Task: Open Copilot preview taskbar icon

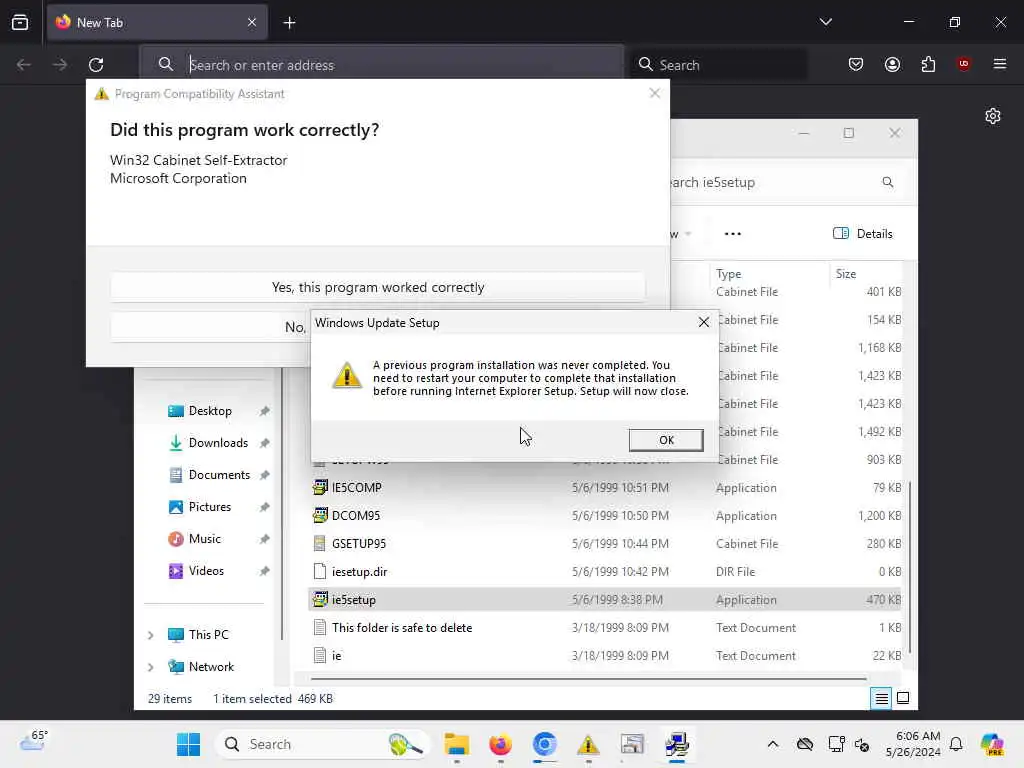Action: click(992, 744)
